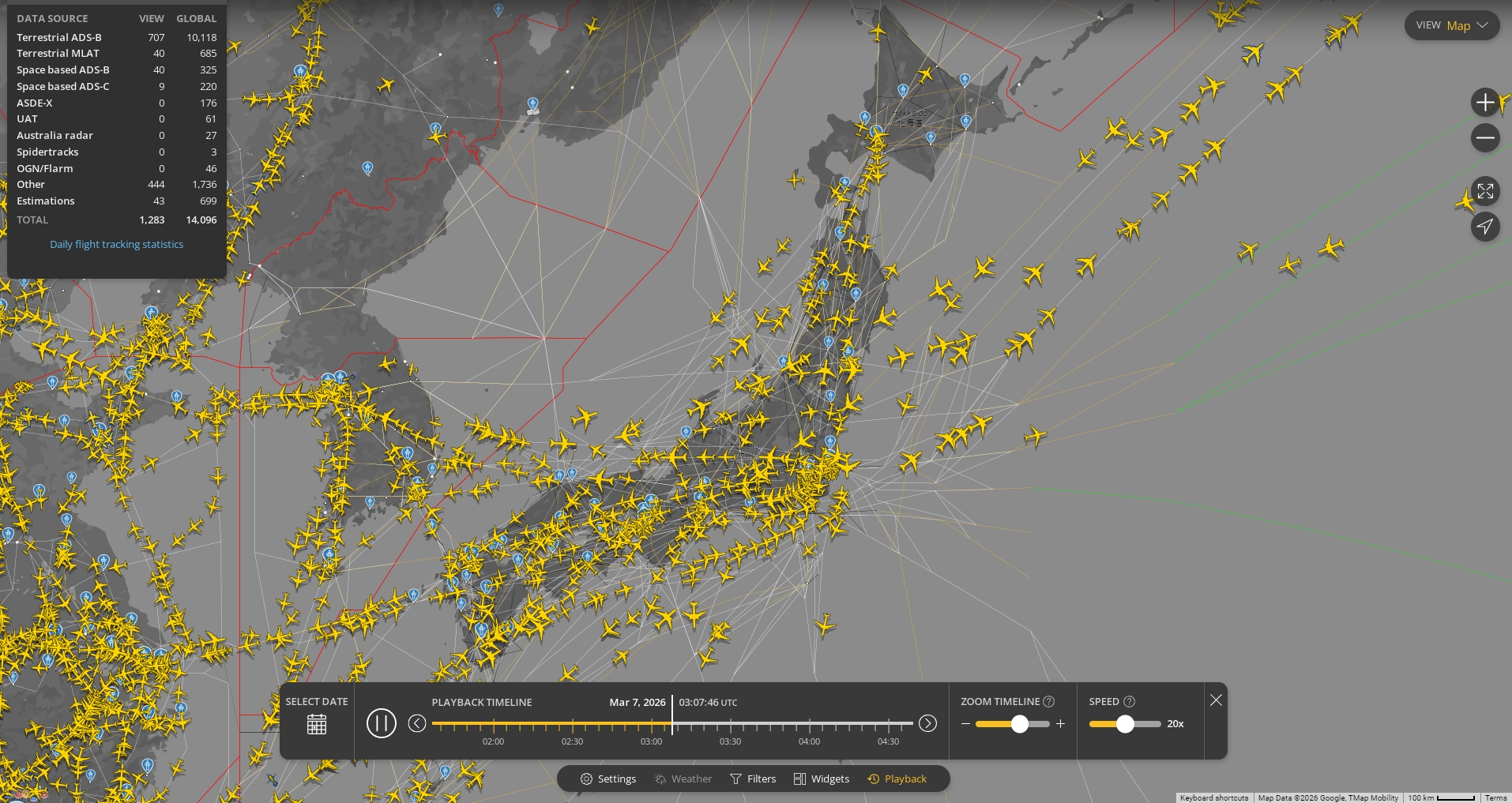The width and height of the screenshot is (1512, 803).
Task: Pause the flight playback
Action: click(x=382, y=723)
